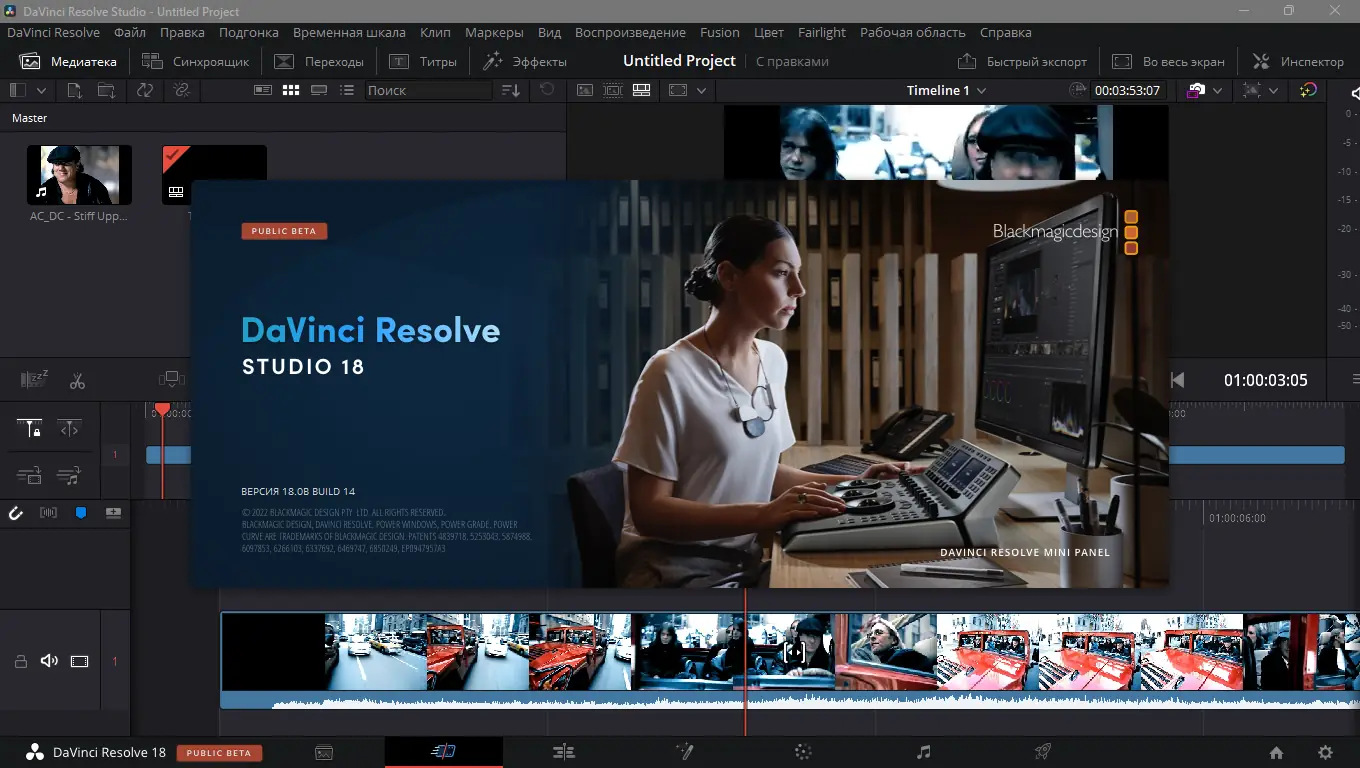This screenshot has width=1360, height=768.
Task: Open the Fusion menu
Action: pos(720,32)
